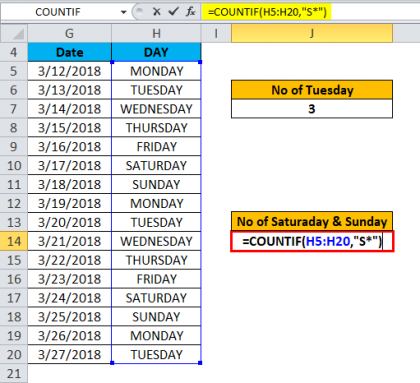Click the Date header cell
Viewport: 420px width, 383px height.
[x=69, y=52]
